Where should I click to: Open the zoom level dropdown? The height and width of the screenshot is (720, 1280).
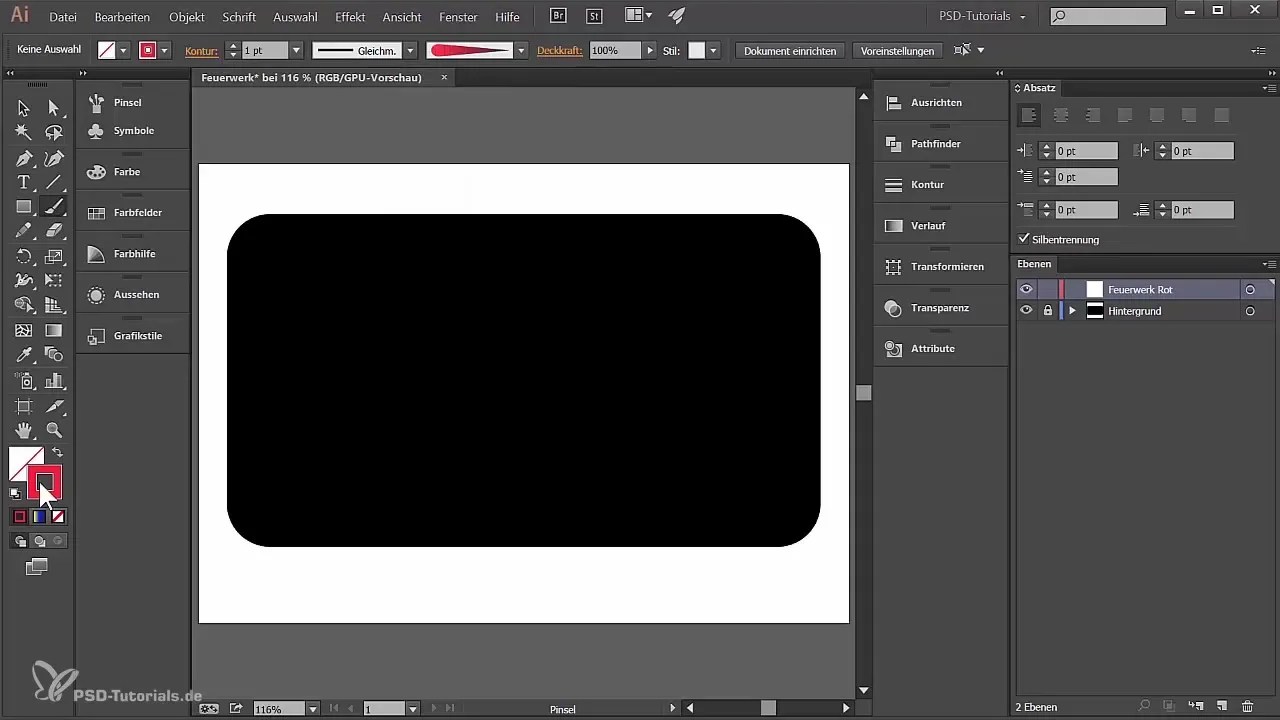pyautogui.click(x=313, y=708)
